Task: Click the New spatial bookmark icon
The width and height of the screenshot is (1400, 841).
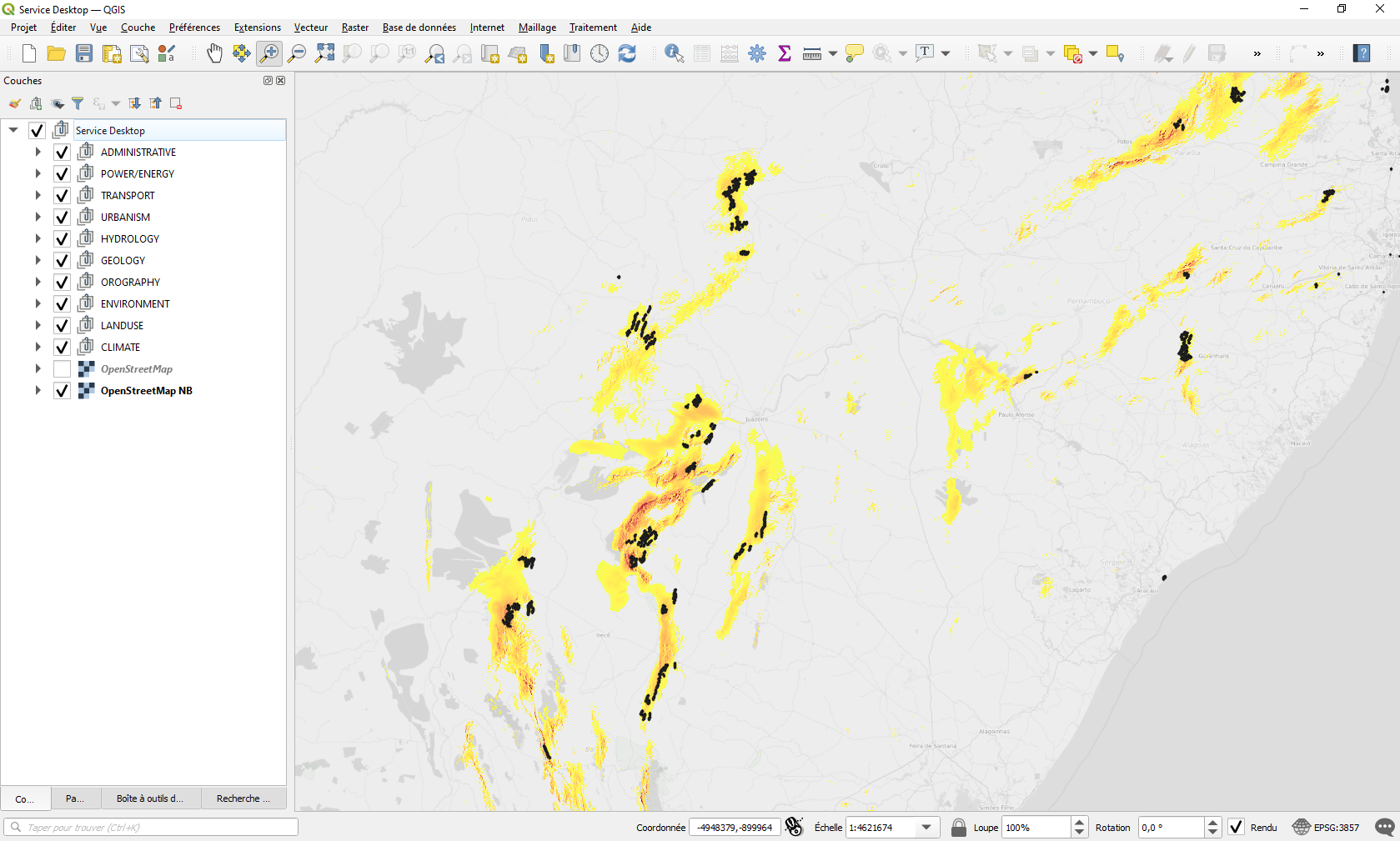Action: pyautogui.click(x=545, y=53)
